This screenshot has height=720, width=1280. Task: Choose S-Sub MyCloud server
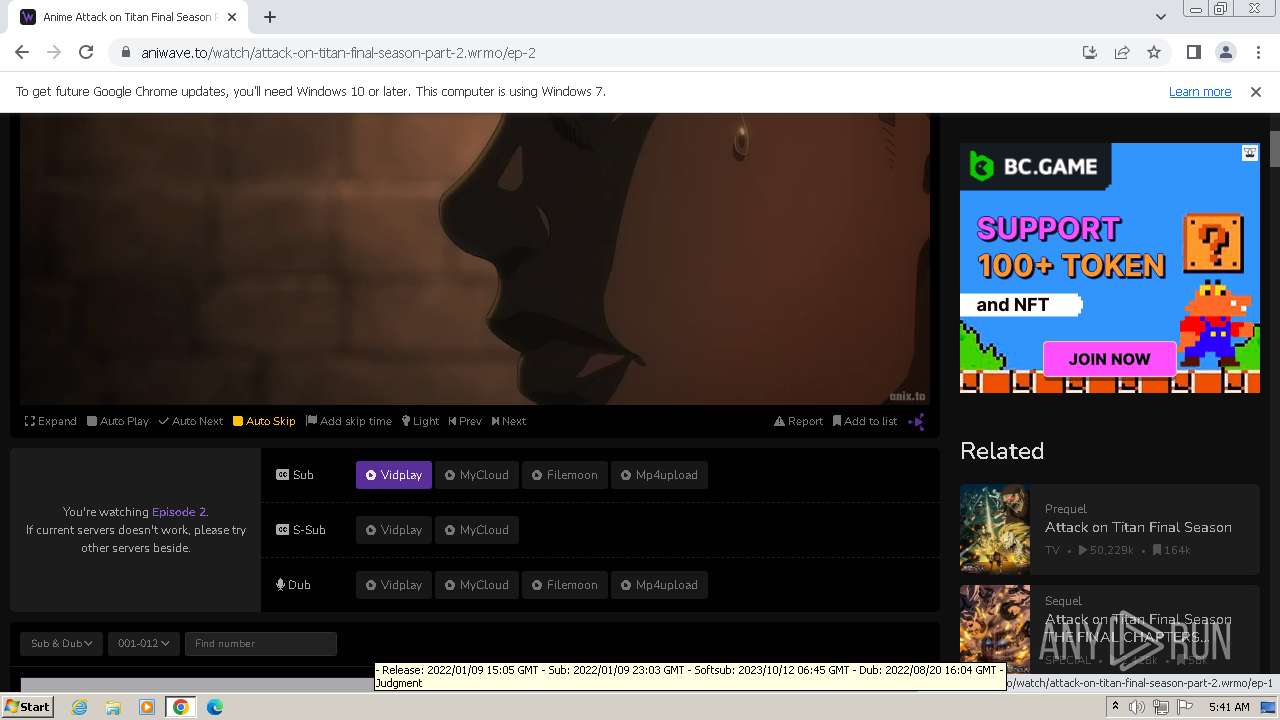[477, 530]
